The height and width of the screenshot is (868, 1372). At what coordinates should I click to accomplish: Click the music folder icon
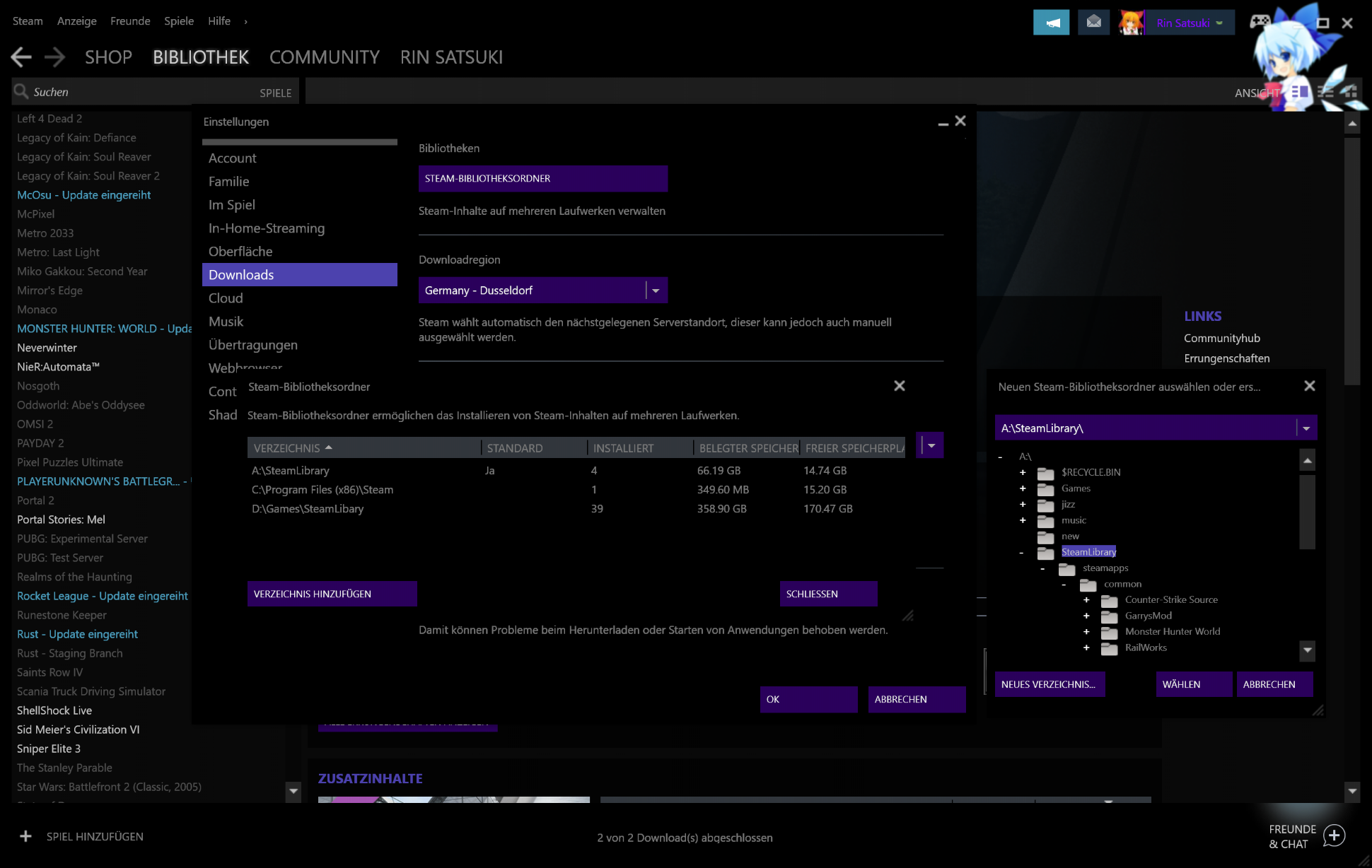point(1046,521)
